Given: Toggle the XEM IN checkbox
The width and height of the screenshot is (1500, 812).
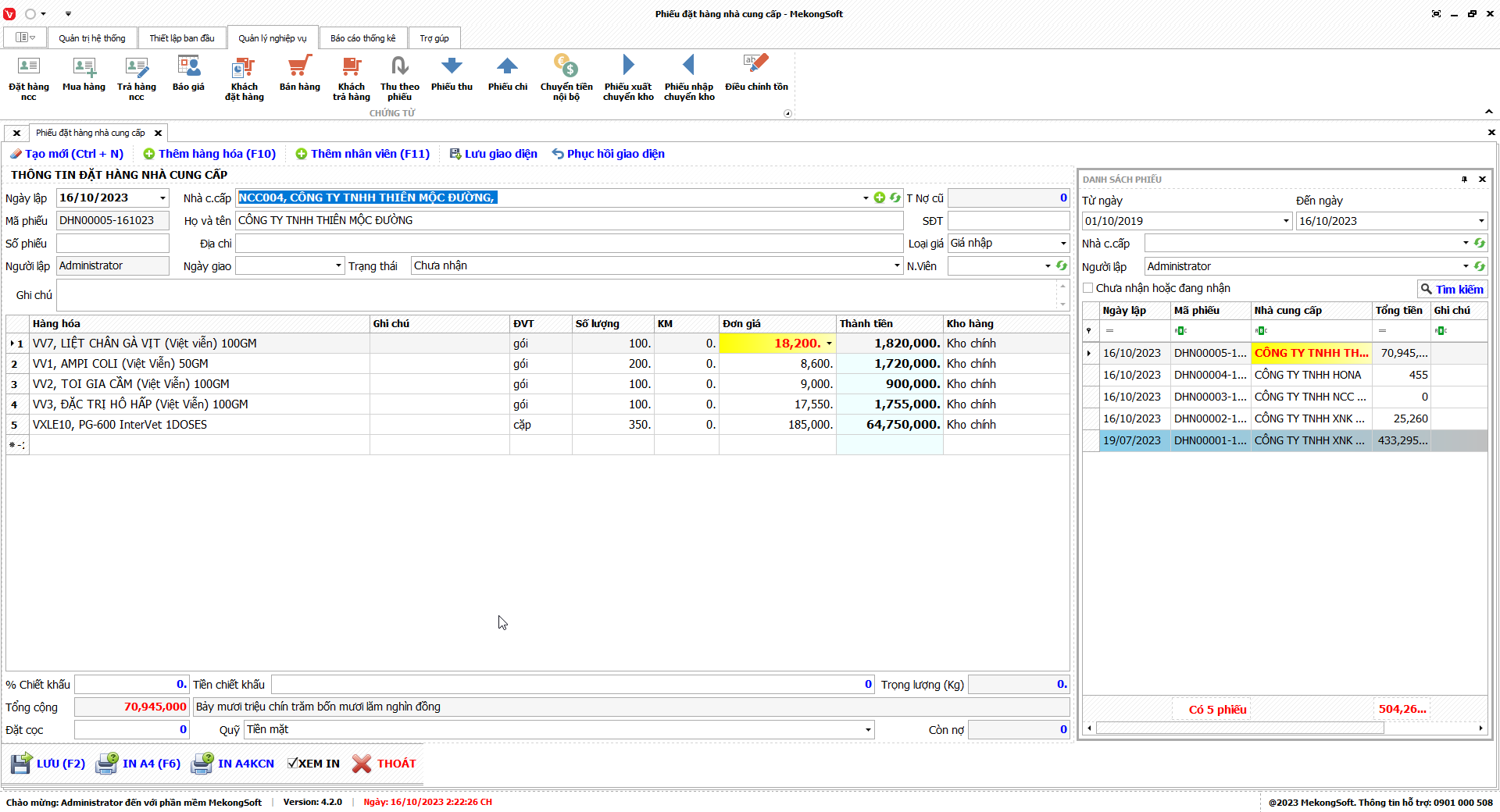Looking at the screenshot, I should [x=293, y=764].
